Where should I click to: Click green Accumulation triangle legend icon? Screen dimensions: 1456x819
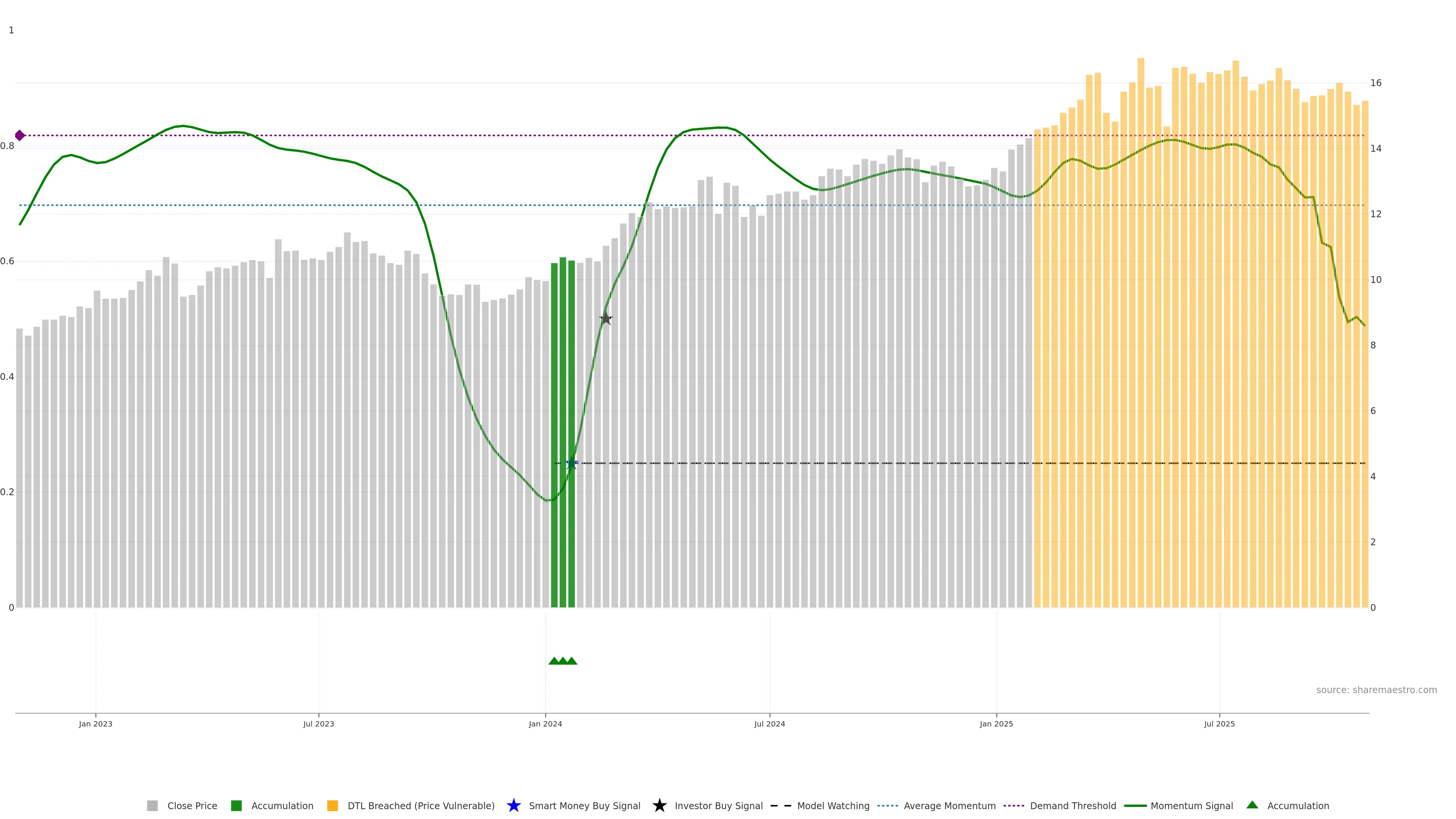[x=1252, y=805]
